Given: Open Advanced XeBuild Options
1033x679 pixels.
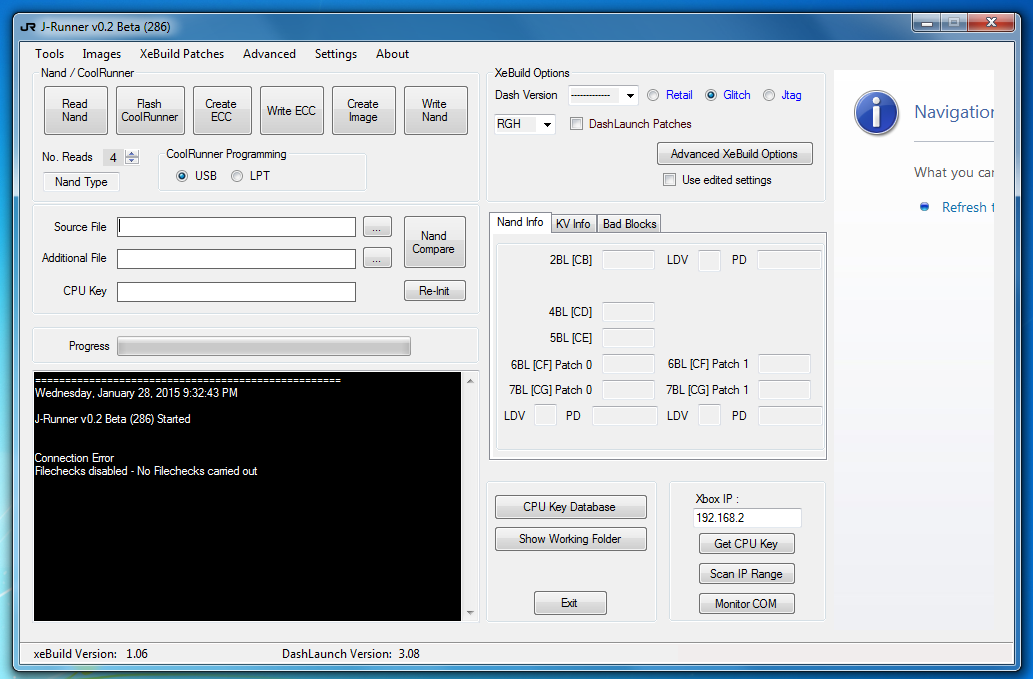Looking at the screenshot, I should pyautogui.click(x=734, y=153).
